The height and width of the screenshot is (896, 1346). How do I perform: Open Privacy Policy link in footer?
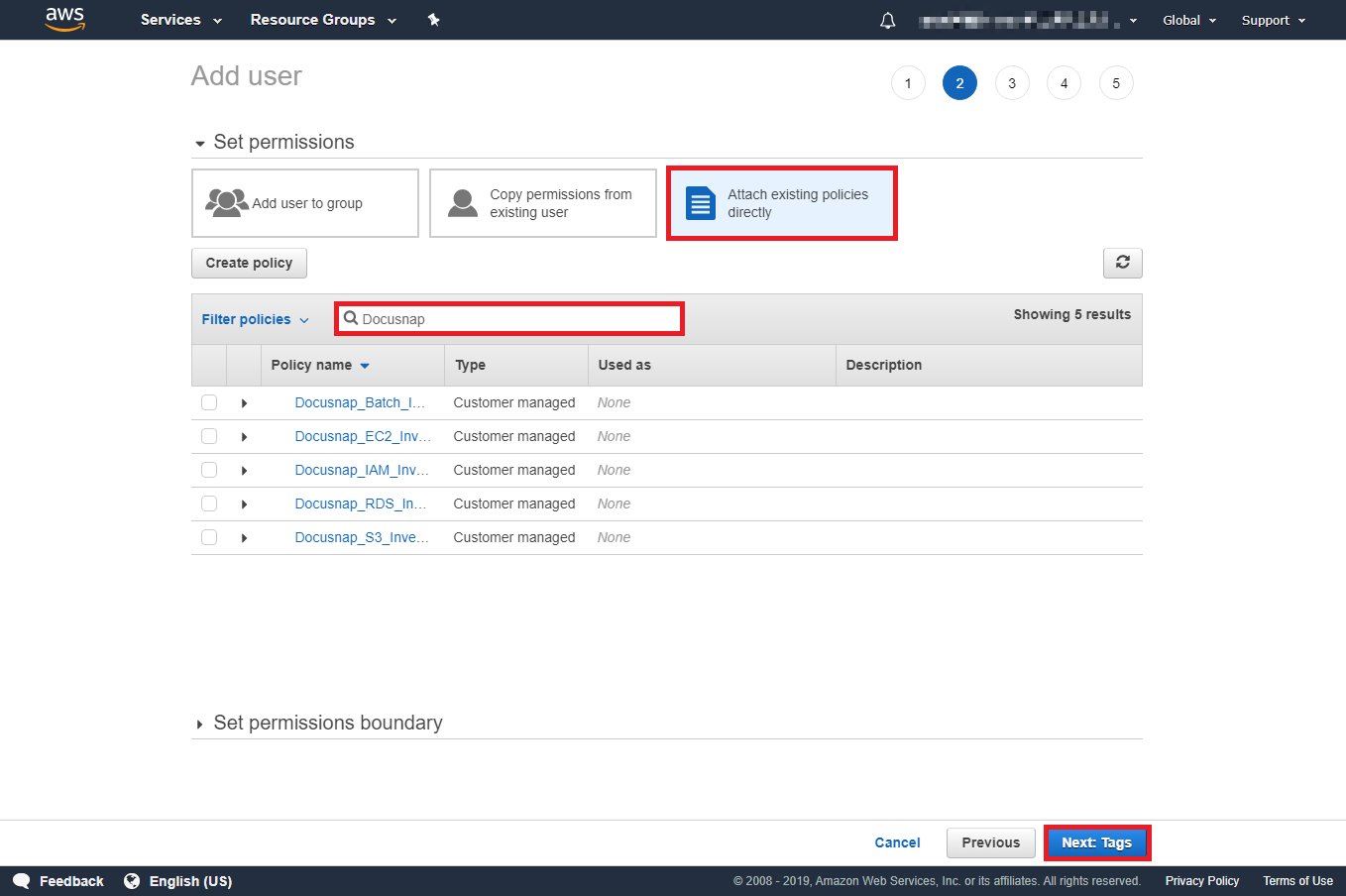pyautogui.click(x=1201, y=881)
